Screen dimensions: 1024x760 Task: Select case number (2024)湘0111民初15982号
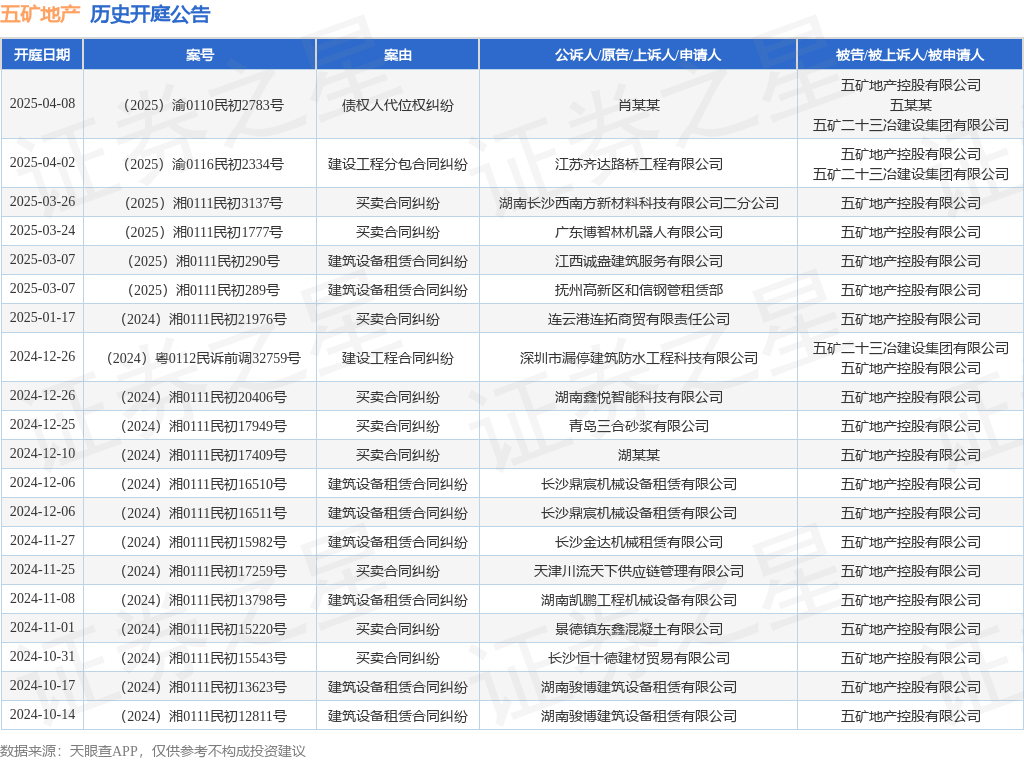pyautogui.click(x=204, y=542)
